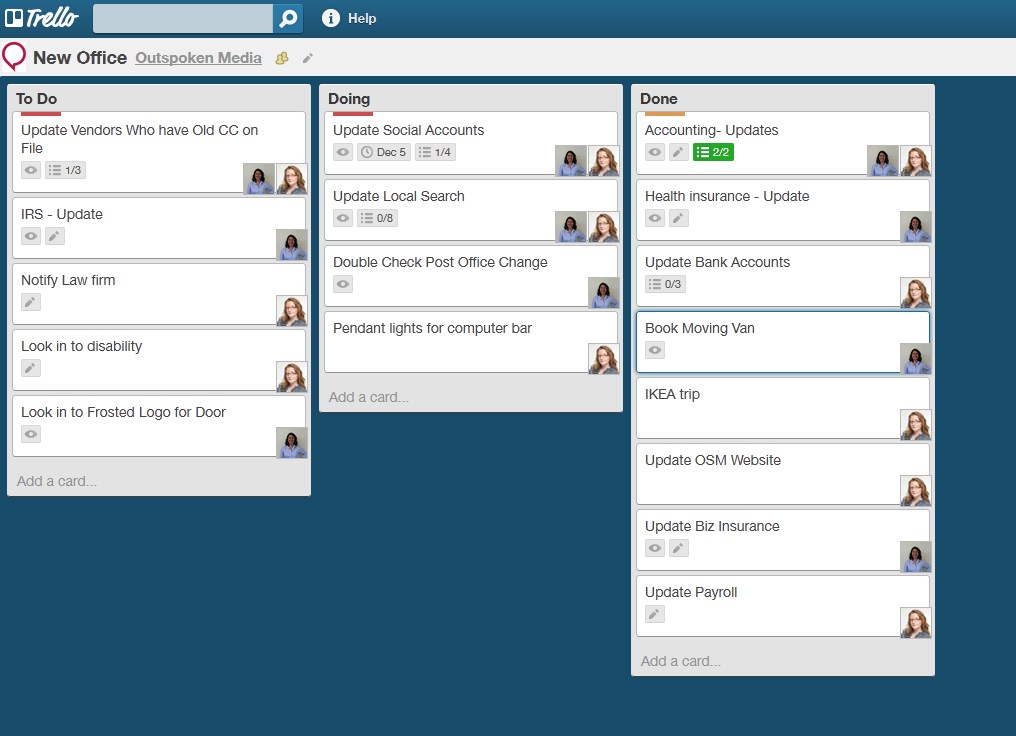Click the eye badge on Update Biz Insurance
The height and width of the screenshot is (736, 1016).
(x=655, y=548)
